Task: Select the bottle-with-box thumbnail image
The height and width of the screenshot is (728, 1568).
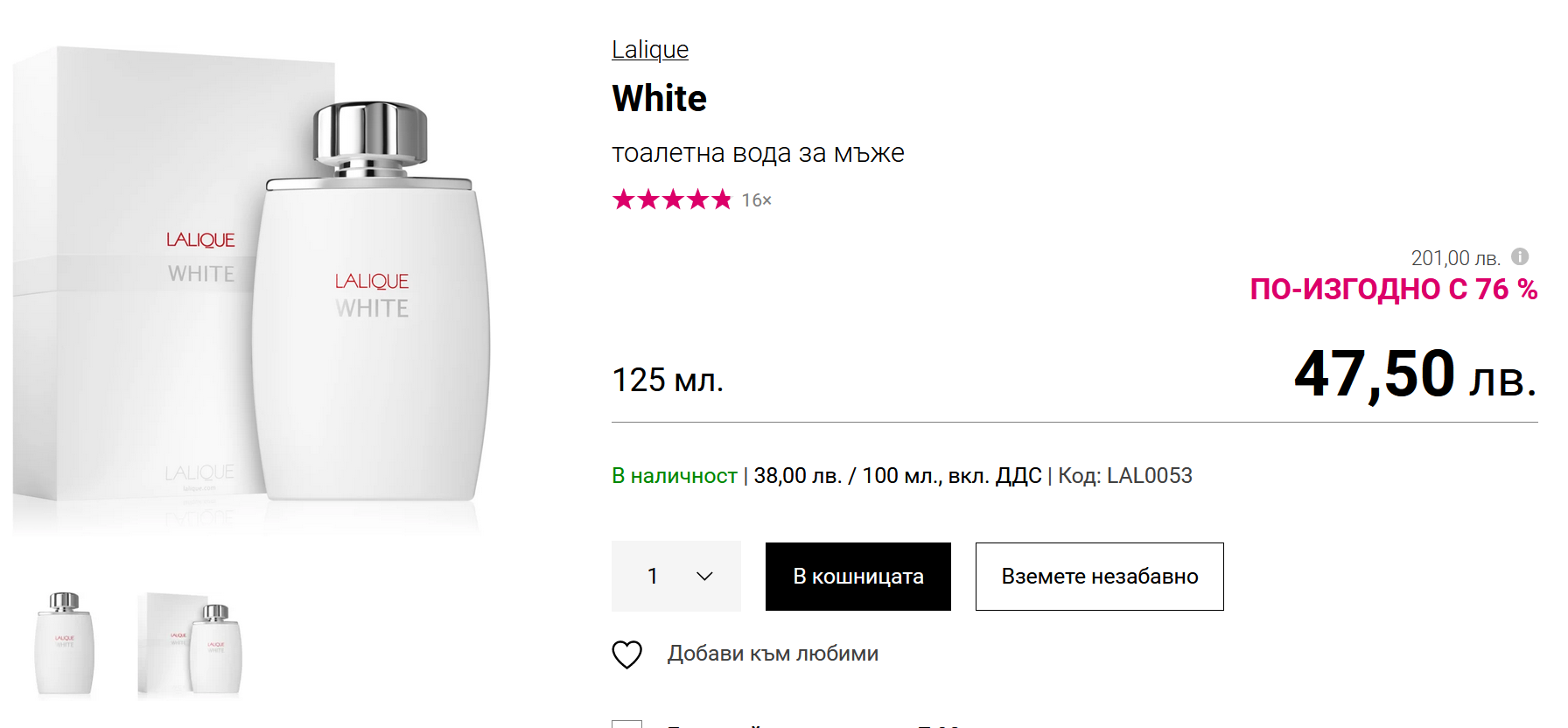Action: [x=190, y=645]
